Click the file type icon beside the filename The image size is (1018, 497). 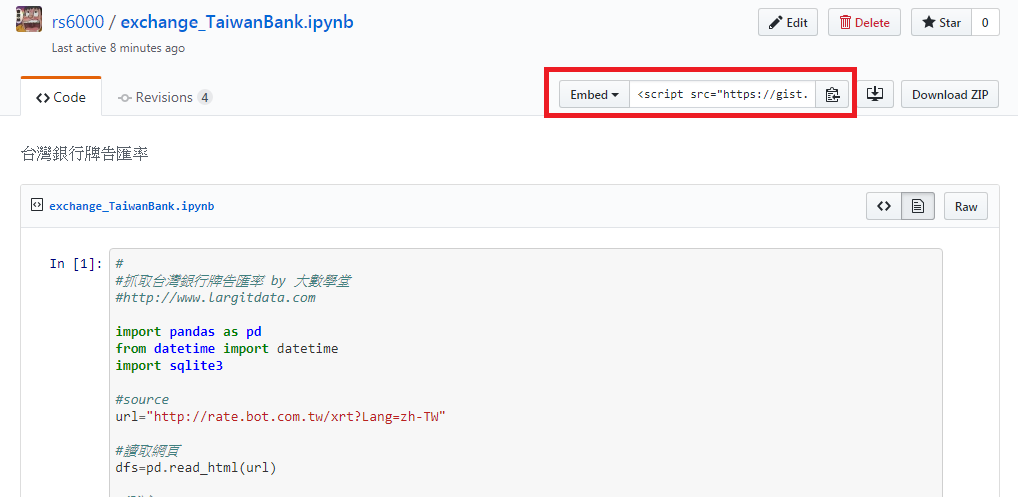[36, 205]
